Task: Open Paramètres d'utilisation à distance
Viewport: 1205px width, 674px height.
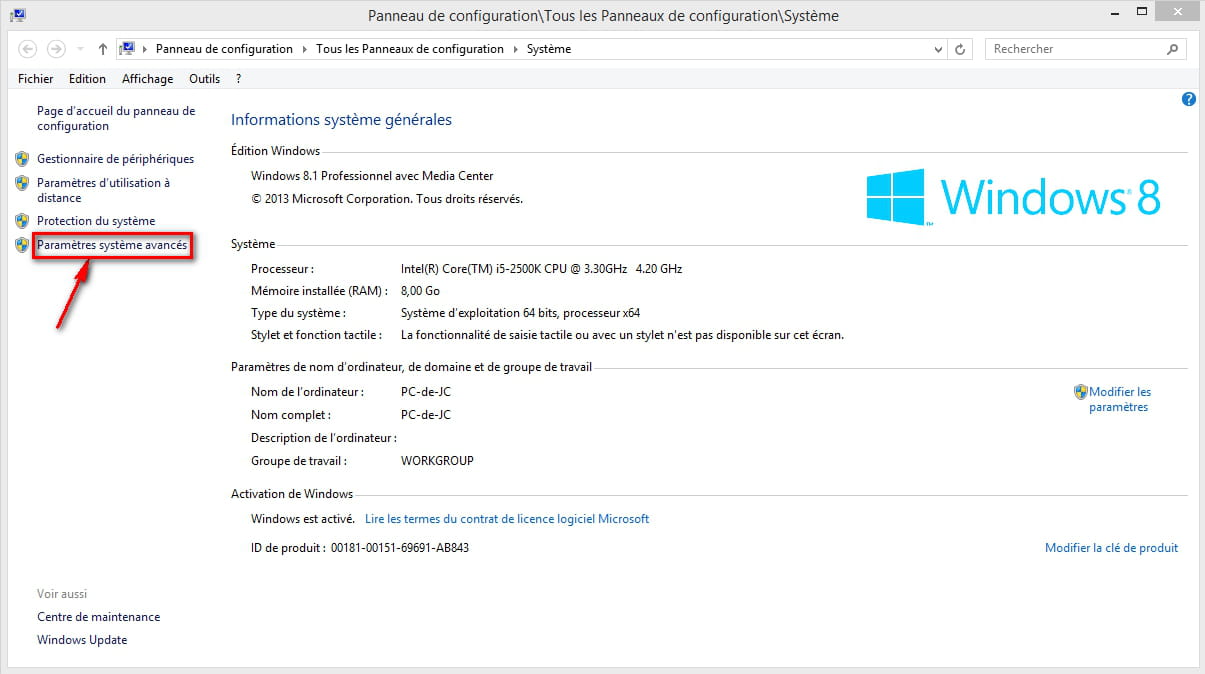Action: pyautogui.click(x=103, y=190)
